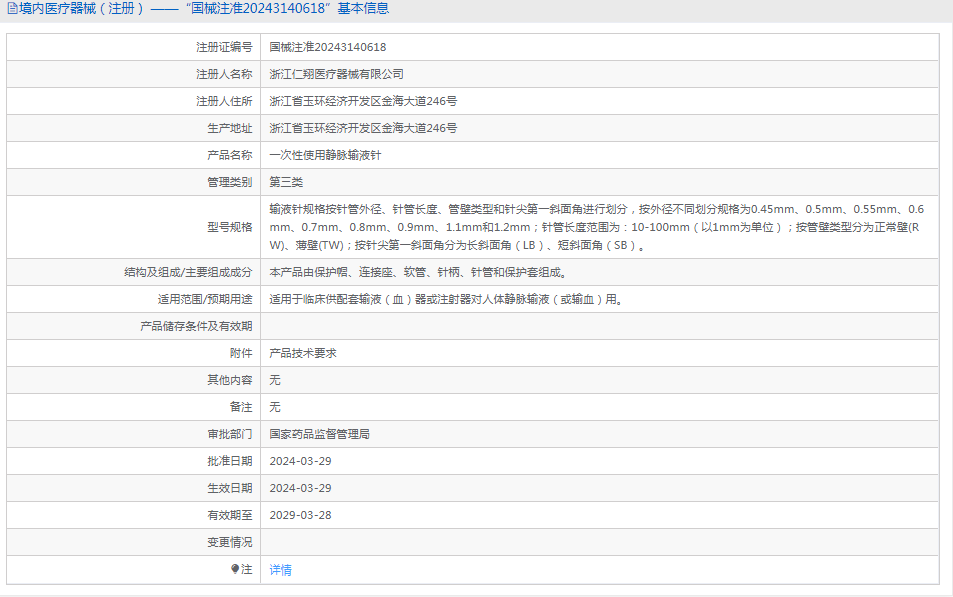Click the 型号规格 label
Screen dimensions: 953x597
pyautogui.click(x=229, y=227)
